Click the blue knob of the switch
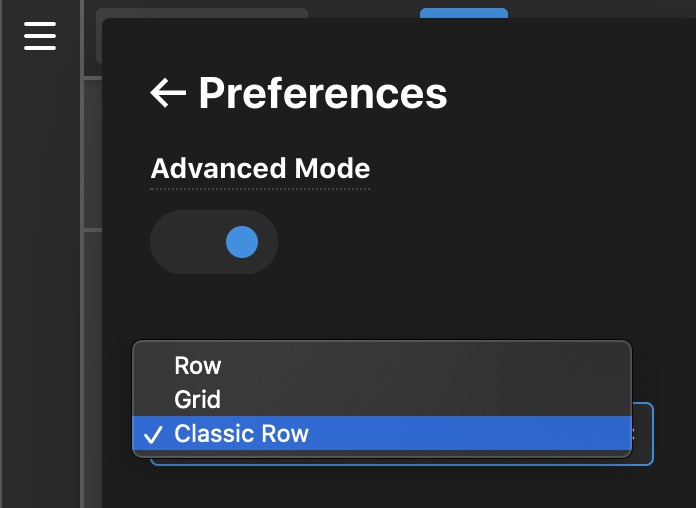The width and height of the screenshot is (696, 508). click(242, 242)
